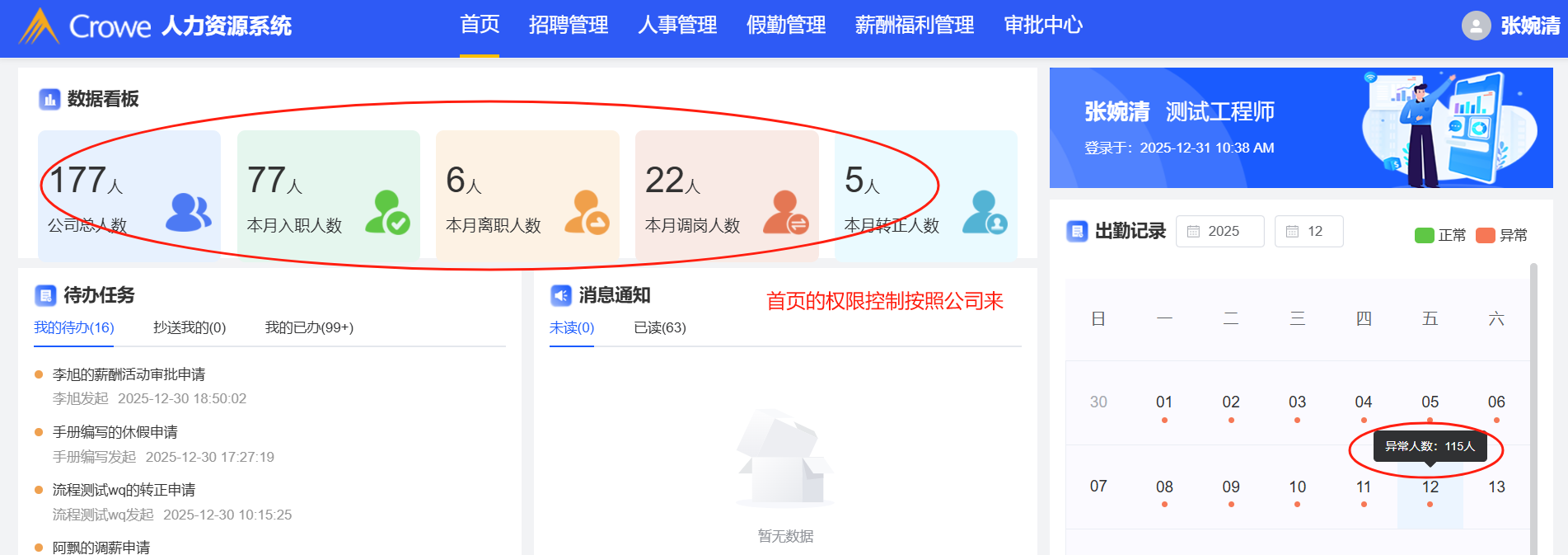Click the 出勤记录 document icon
The image size is (1568, 555).
[x=1077, y=231]
